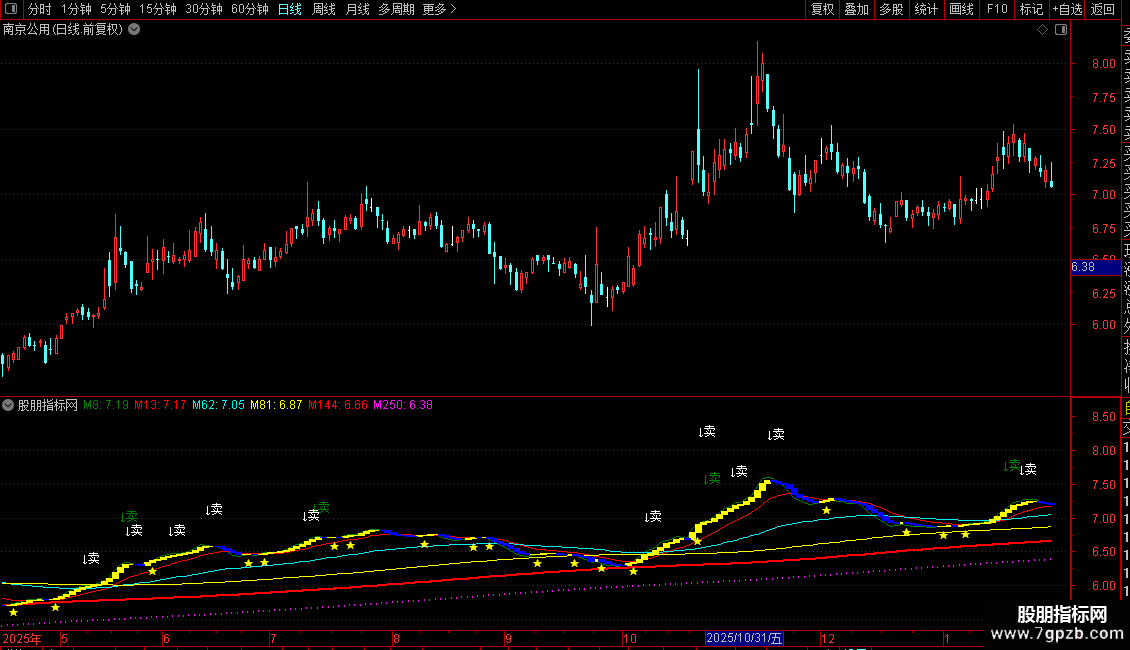Switch chart to 日线 daily period
This screenshot has height=650, width=1130.
(x=289, y=9)
